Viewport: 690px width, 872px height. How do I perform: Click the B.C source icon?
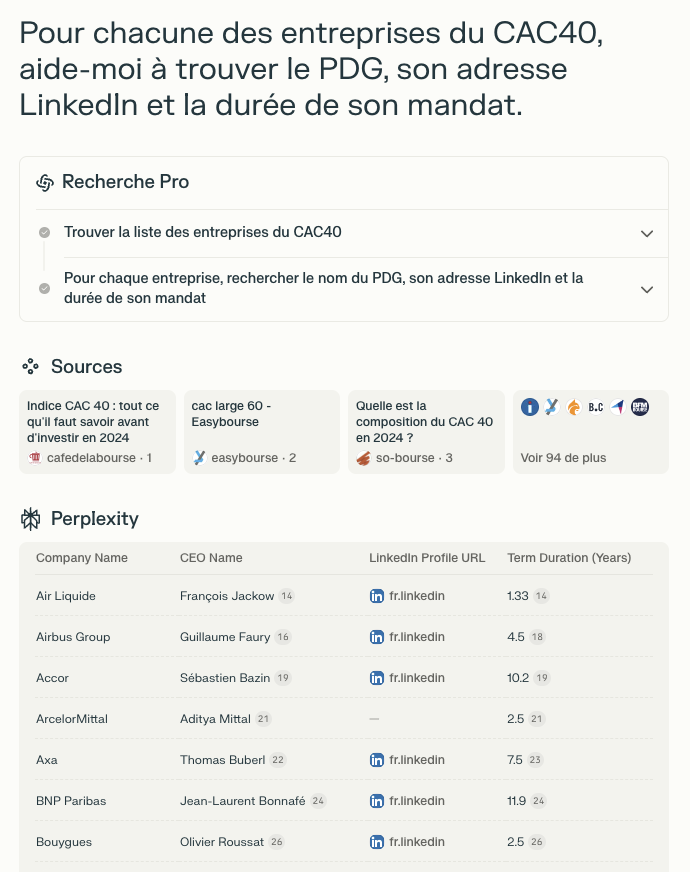[x=597, y=407]
